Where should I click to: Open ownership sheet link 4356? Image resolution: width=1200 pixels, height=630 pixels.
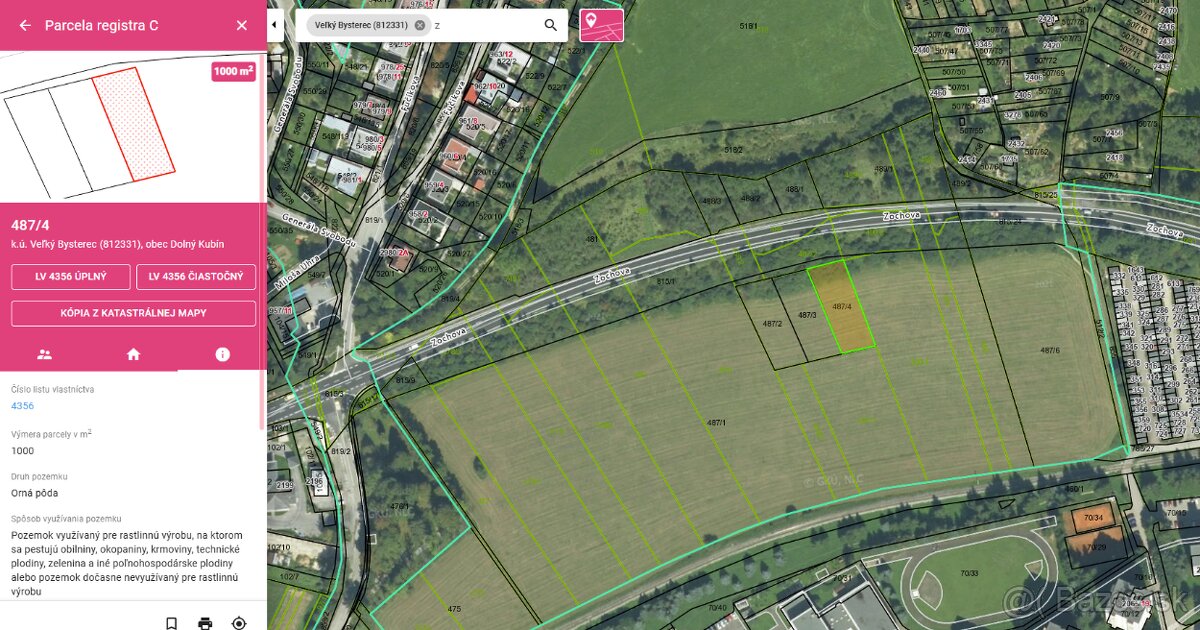point(22,406)
